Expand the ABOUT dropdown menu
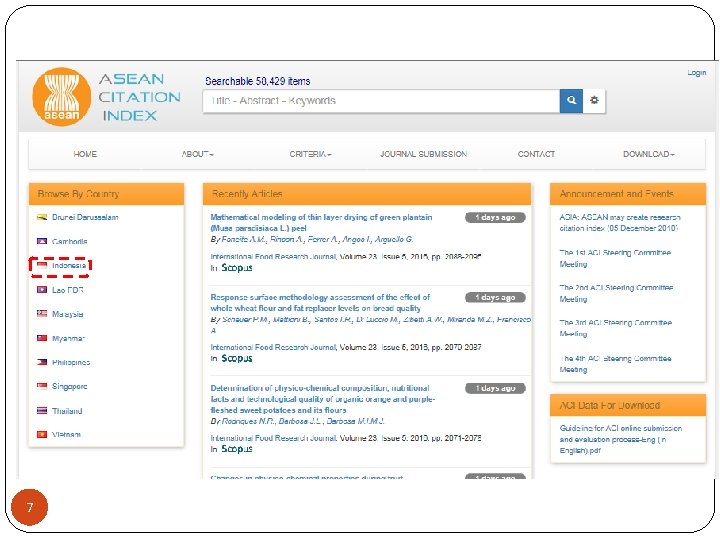This screenshot has width=720, height=540. click(x=197, y=154)
